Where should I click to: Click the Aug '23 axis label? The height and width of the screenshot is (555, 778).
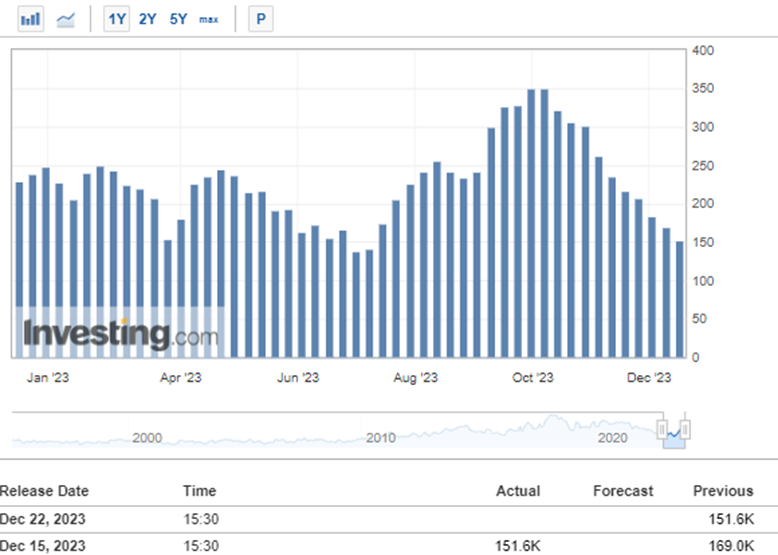click(x=415, y=378)
